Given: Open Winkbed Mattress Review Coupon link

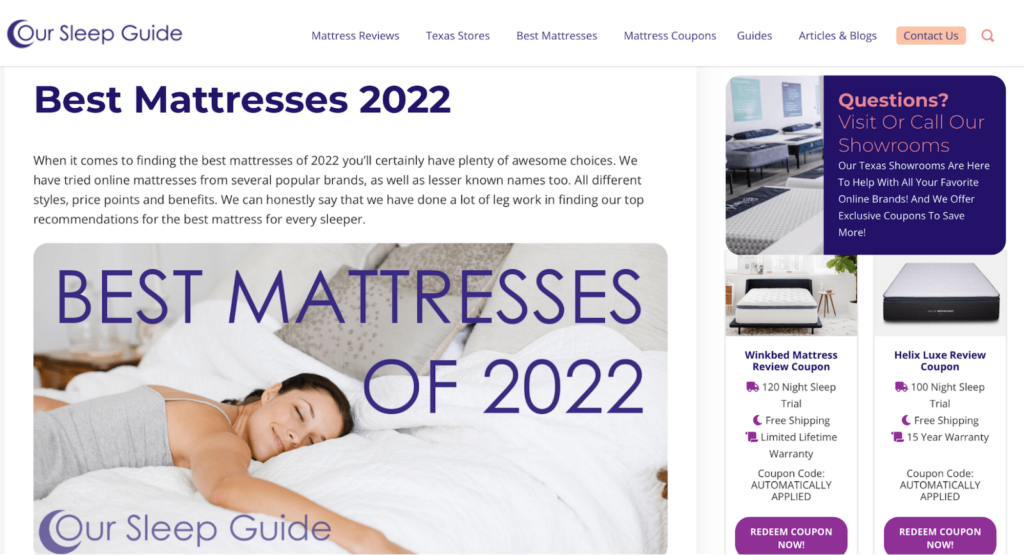Looking at the screenshot, I should point(791,361).
